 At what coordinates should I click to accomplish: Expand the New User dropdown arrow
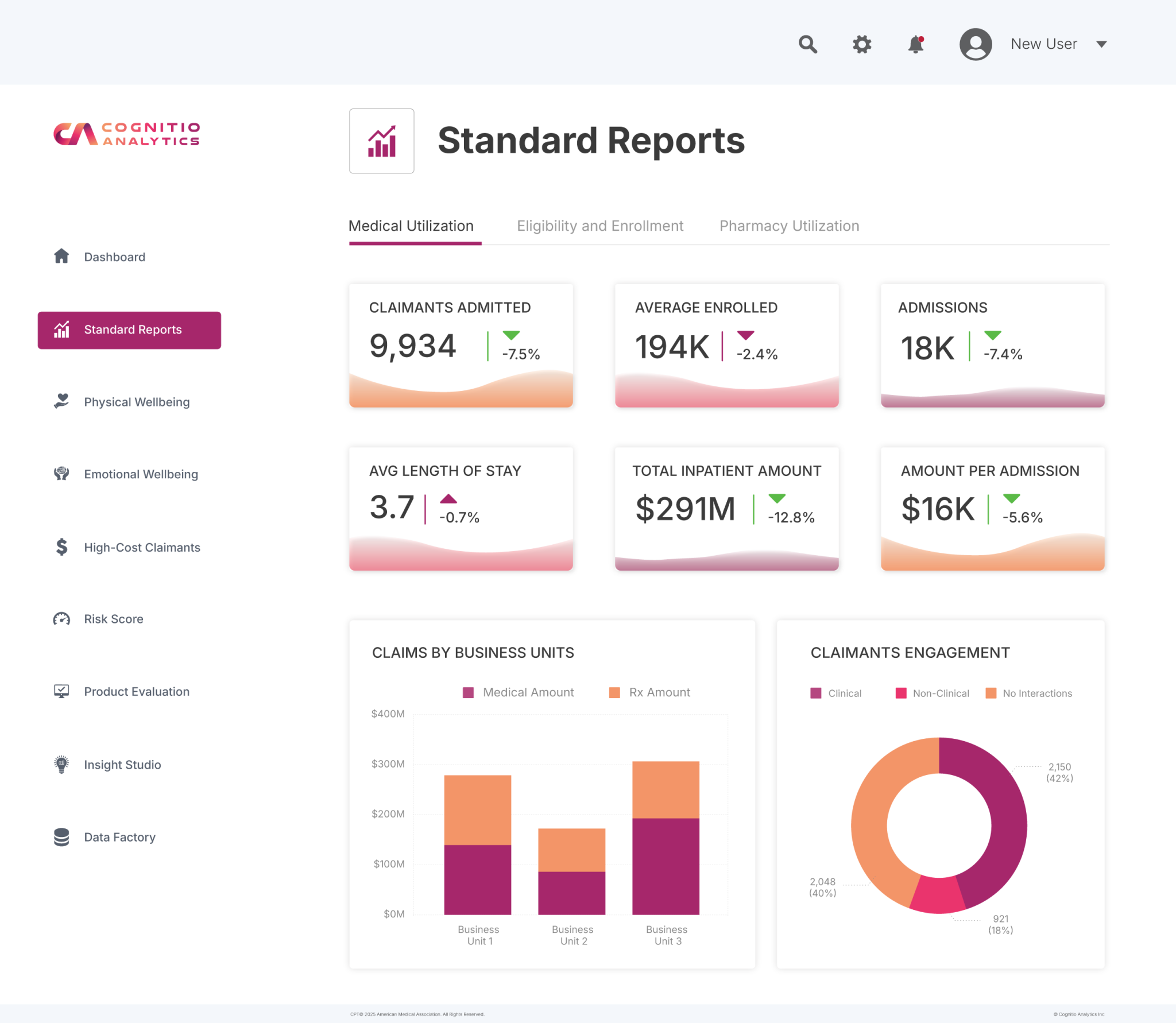click(x=1101, y=44)
